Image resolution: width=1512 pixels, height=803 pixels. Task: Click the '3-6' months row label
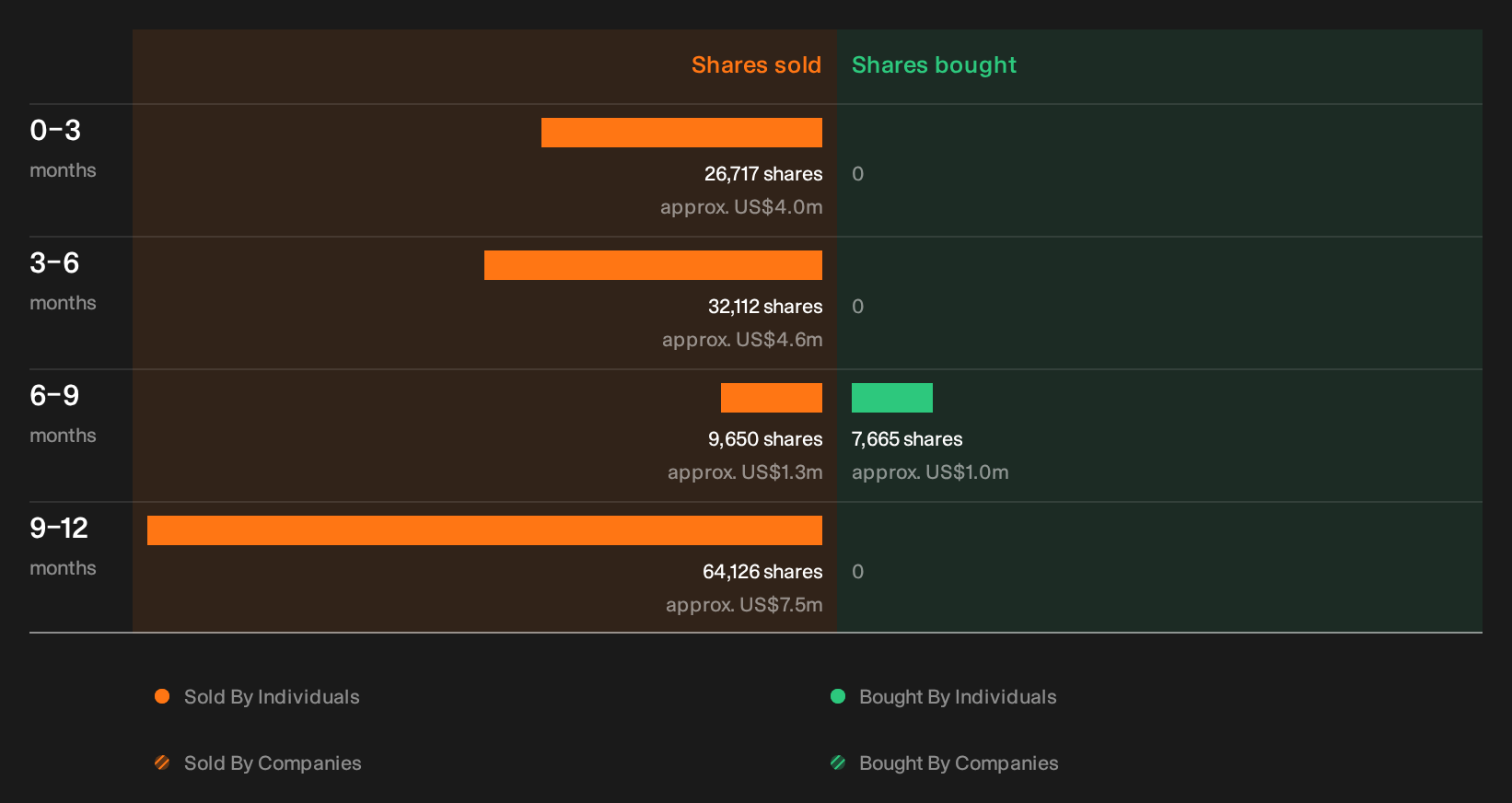tap(54, 263)
